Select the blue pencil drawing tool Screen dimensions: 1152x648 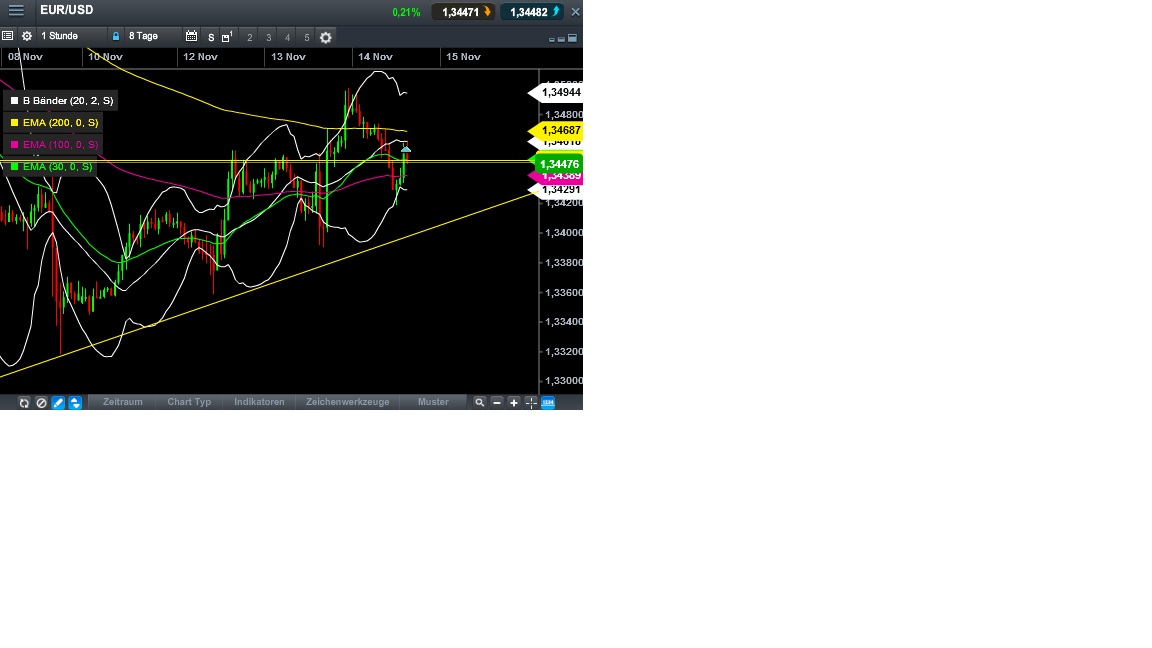point(57,402)
